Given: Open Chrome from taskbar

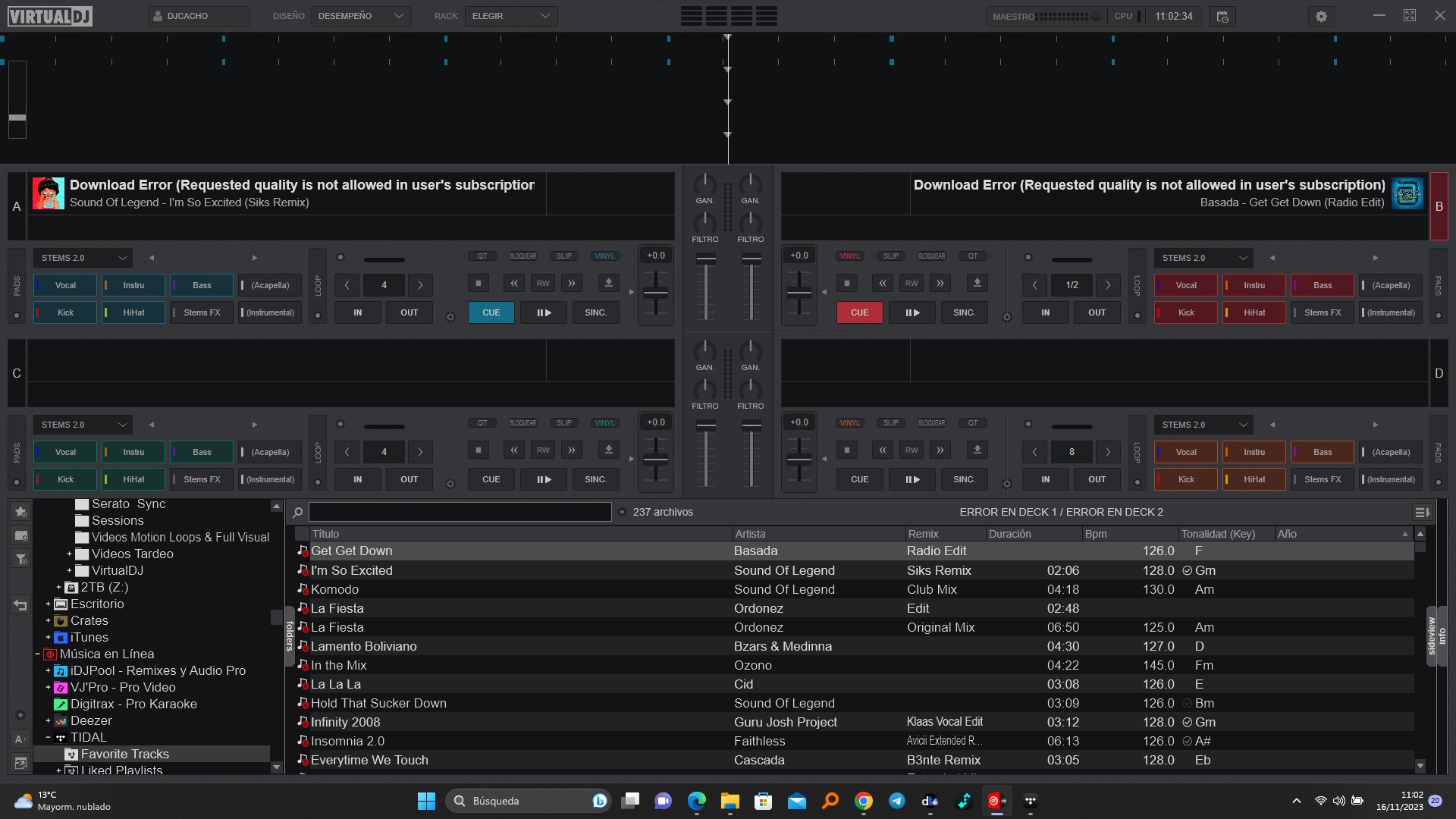Looking at the screenshot, I should pyautogui.click(x=863, y=801).
